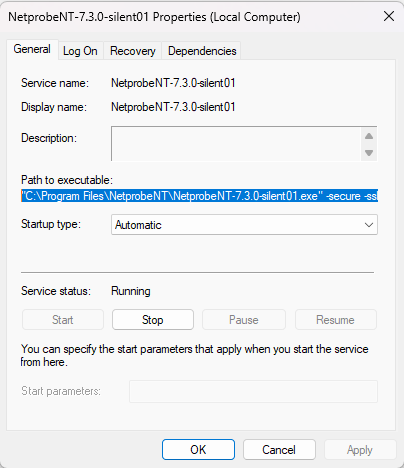404x468 pixels.
Task: Open the Startup type dropdown showing Automatic
Action: (244, 225)
